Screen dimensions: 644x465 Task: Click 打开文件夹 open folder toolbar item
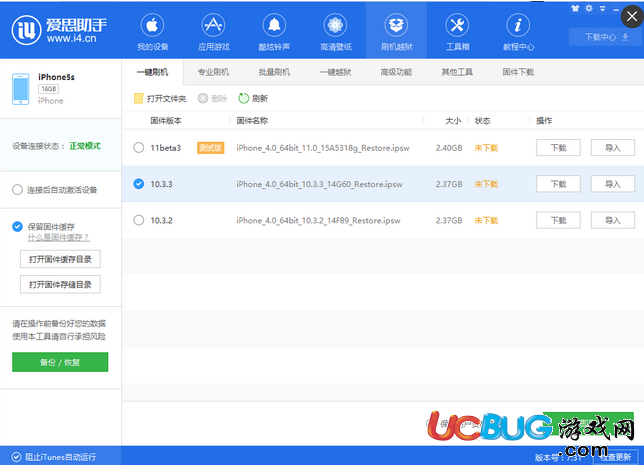click(160, 98)
